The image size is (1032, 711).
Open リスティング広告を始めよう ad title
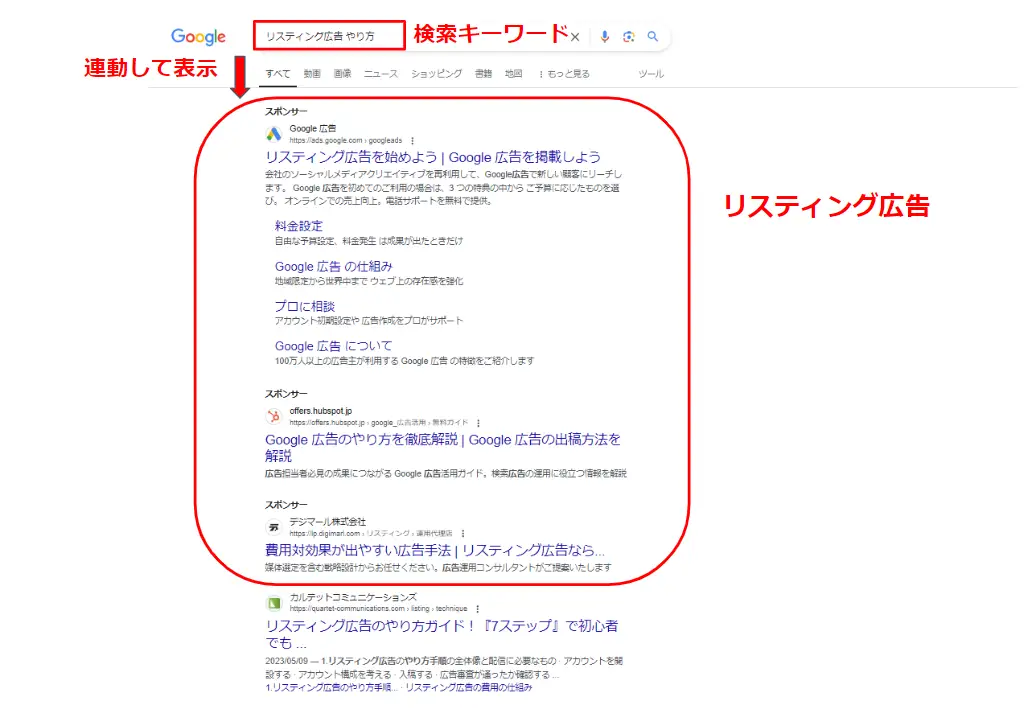coord(433,157)
